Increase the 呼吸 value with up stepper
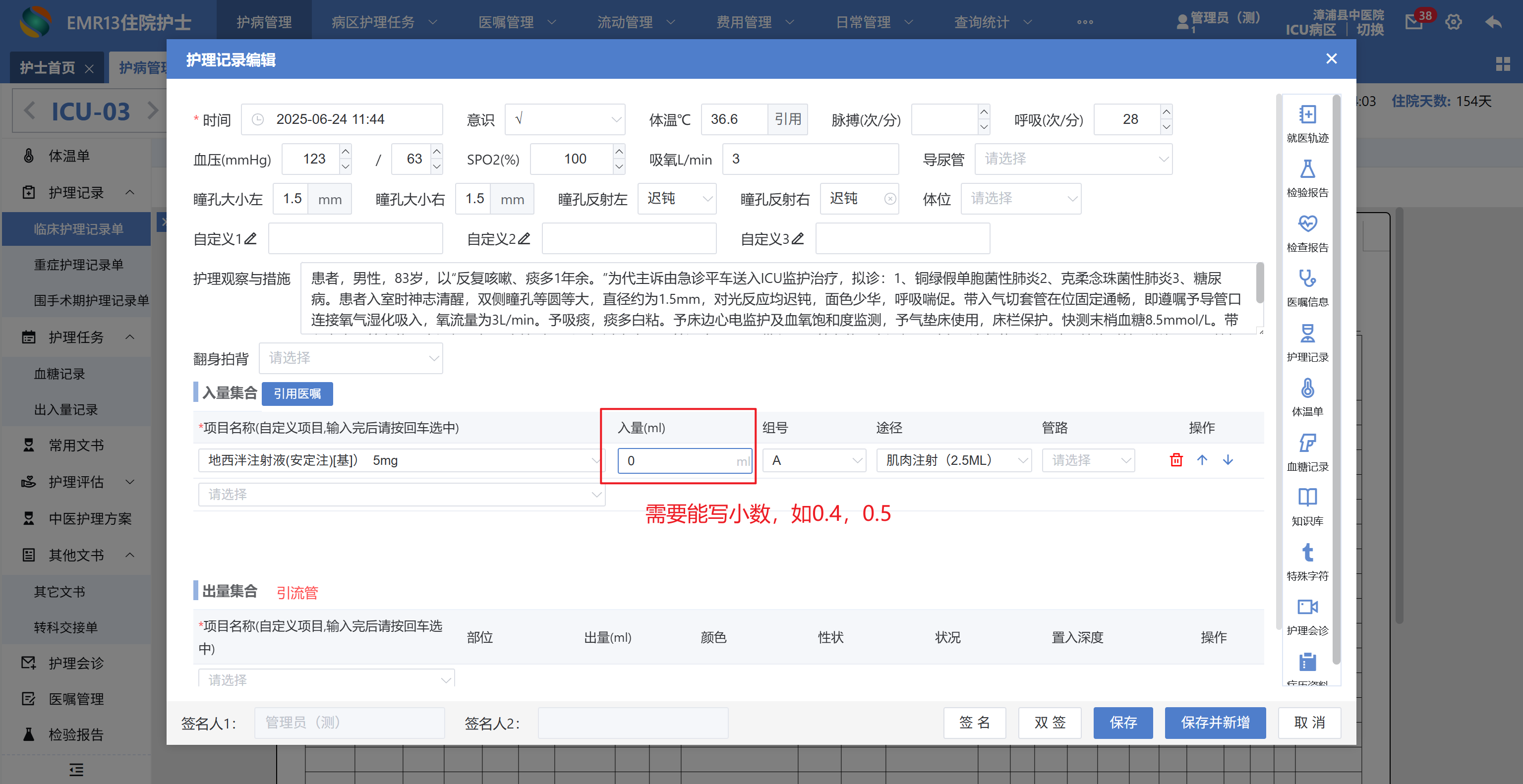This screenshot has width=1523, height=784. (x=1166, y=112)
